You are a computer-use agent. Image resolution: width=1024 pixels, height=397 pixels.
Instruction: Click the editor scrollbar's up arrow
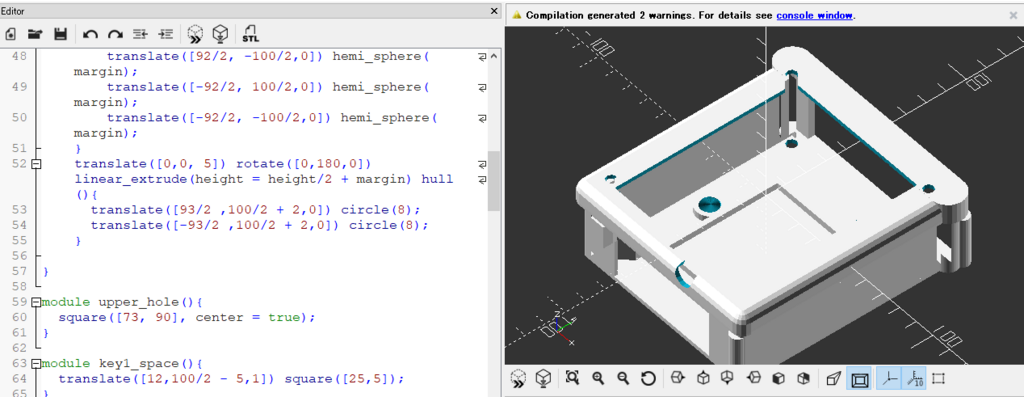[494, 57]
